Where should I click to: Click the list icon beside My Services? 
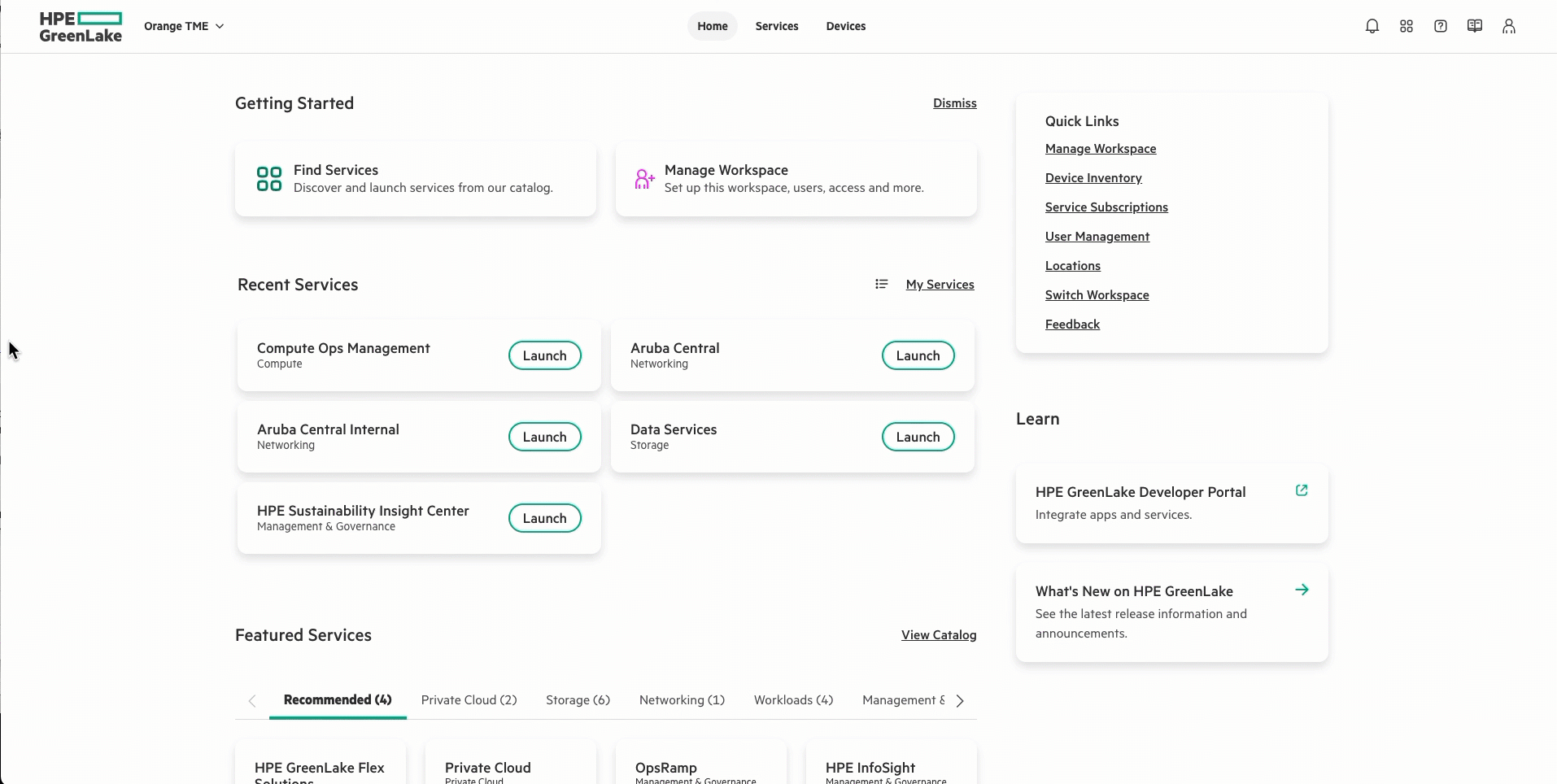(x=881, y=284)
